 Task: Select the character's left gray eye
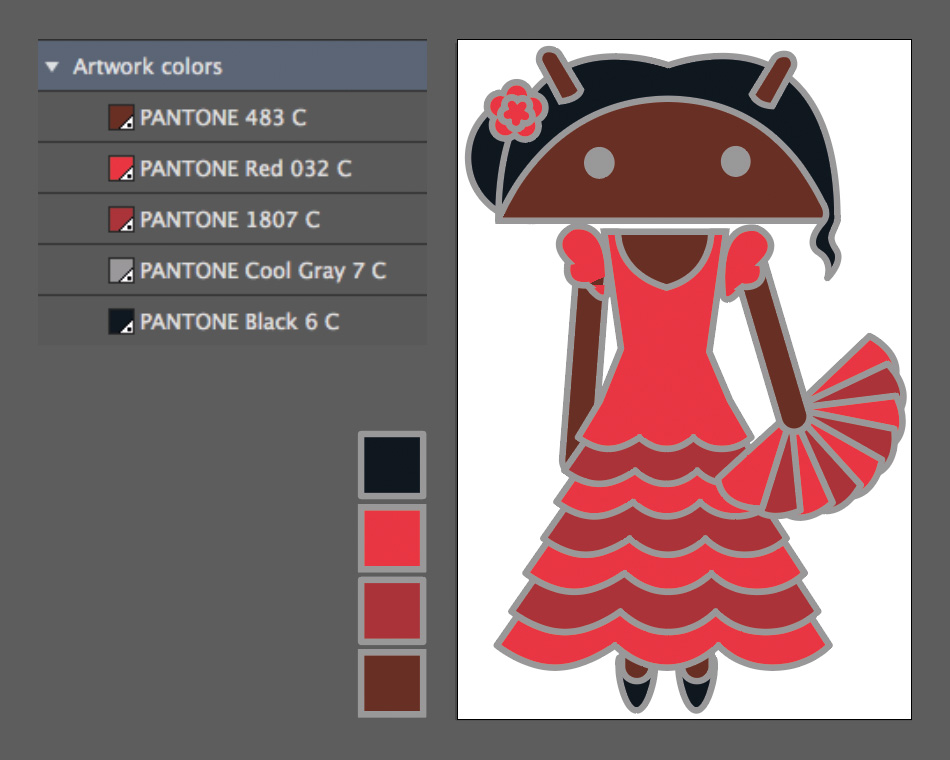pyautogui.click(x=598, y=161)
